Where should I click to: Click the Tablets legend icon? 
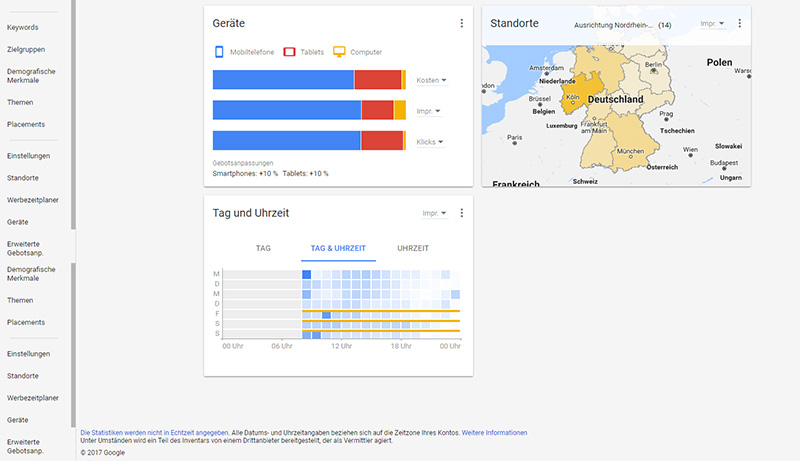point(289,52)
